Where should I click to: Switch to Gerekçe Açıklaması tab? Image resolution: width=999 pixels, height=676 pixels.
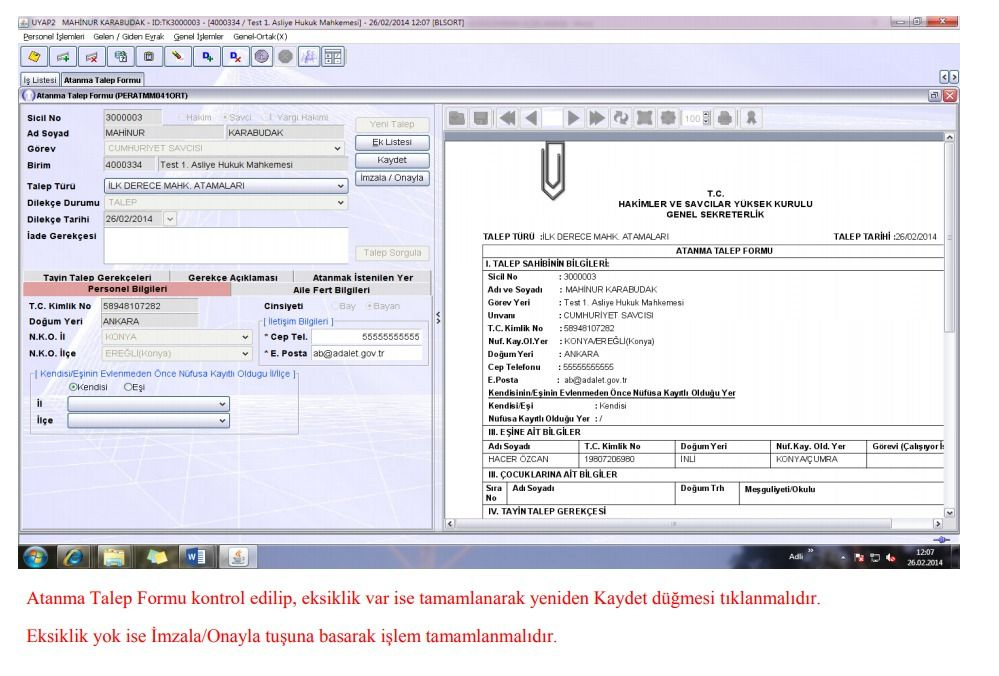click(233, 277)
